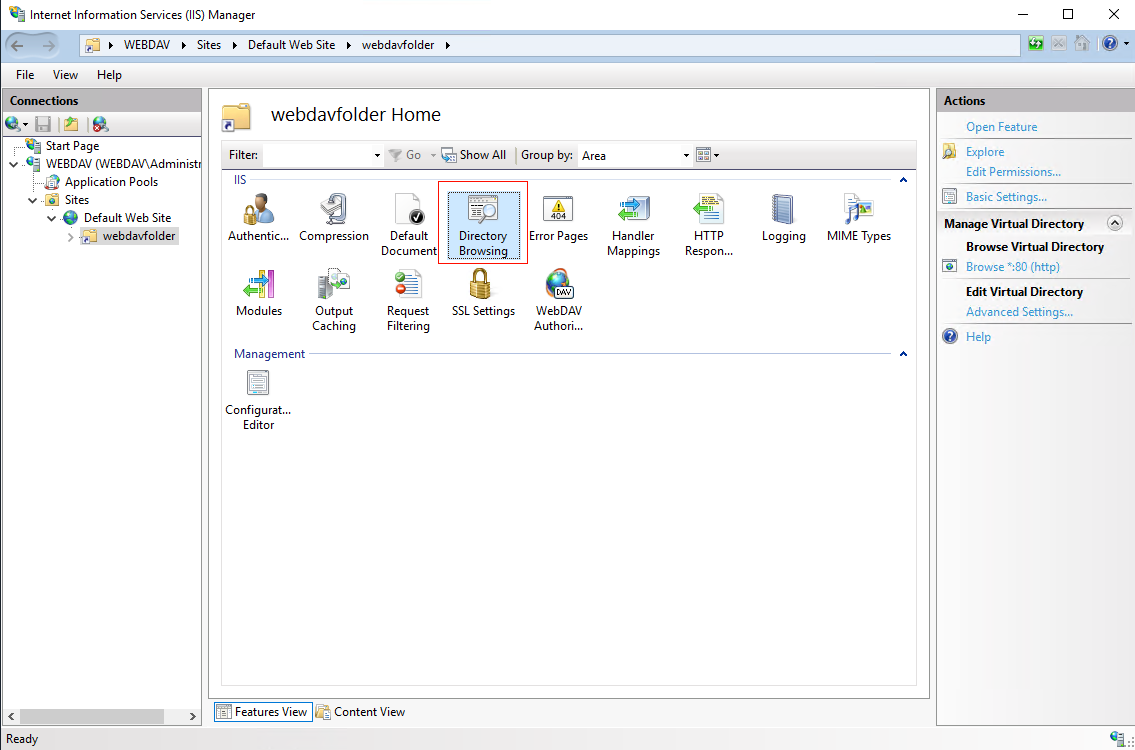Expand the webdavfolder tree node
Image resolution: width=1135 pixels, height=750 pixels.
[x=70, y=237]
